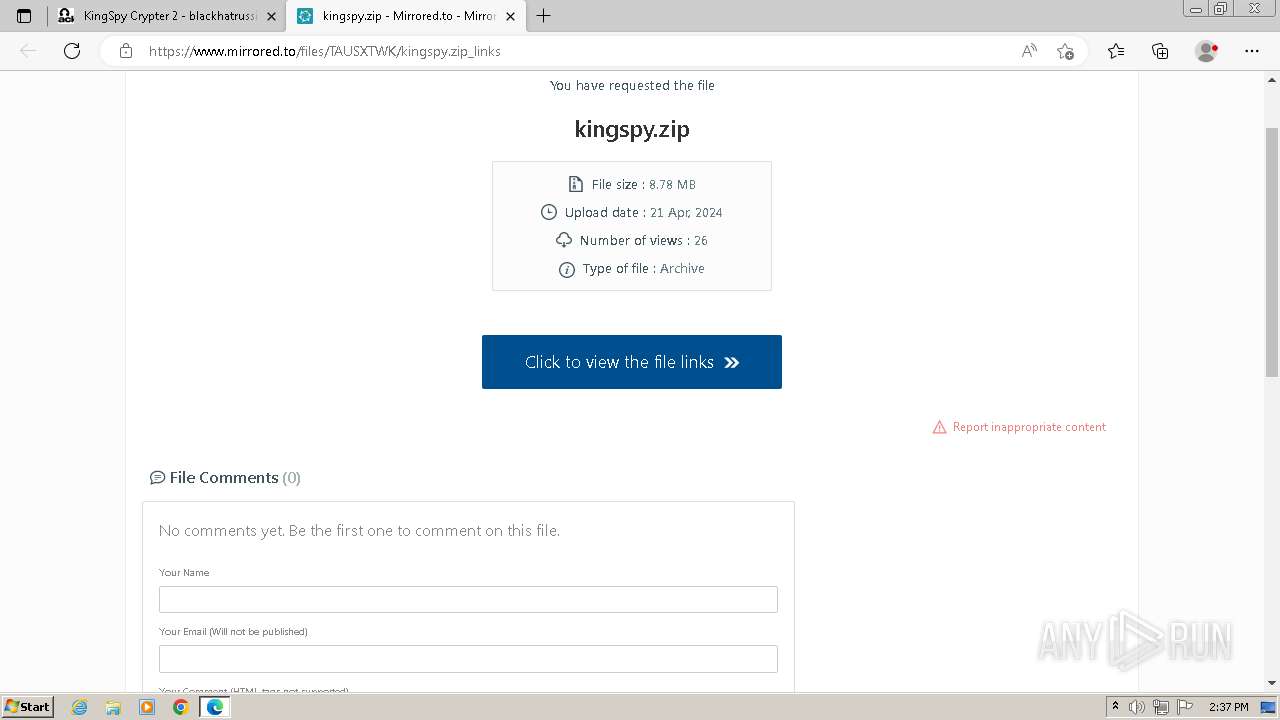1280x720 pixels.
Task: Launch Internet Explorer from taskbar
Action: pos(80,707)
